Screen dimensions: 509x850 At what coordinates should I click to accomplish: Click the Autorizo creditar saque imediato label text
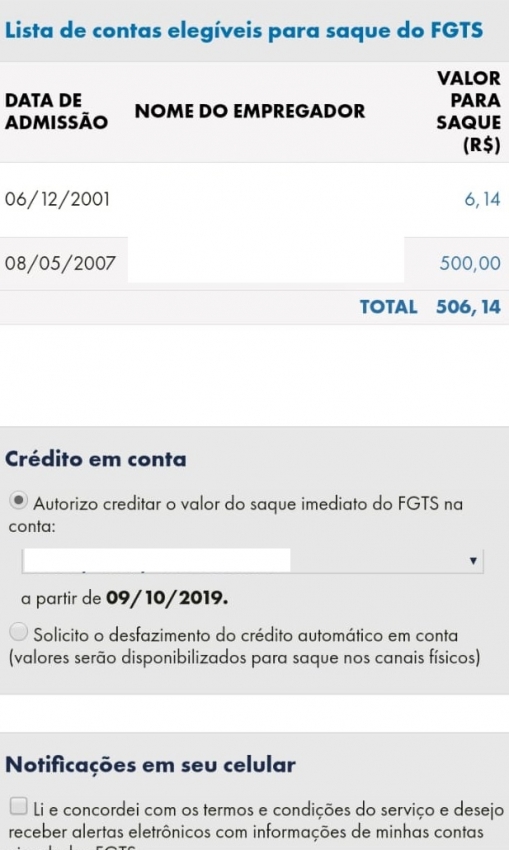pyautogui.click(x=236, y=515)
